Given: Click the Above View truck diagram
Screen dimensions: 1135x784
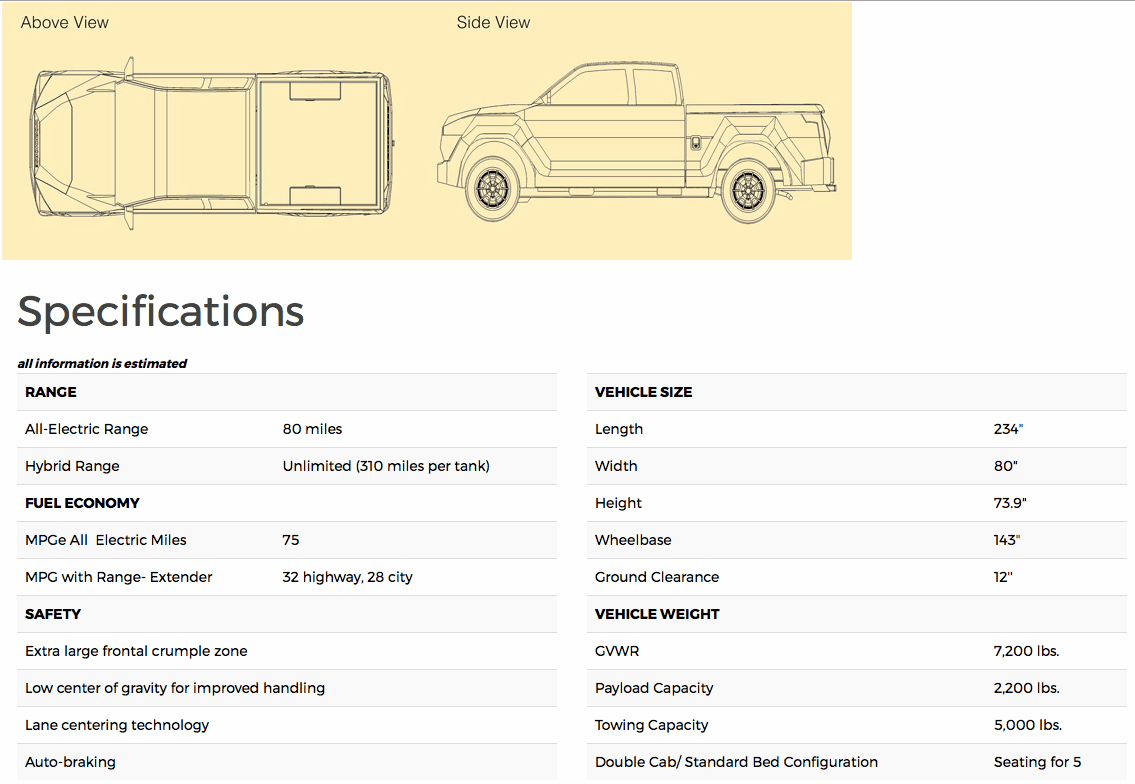Looking at the screenshot, I should pyautogui.click(x=212, y=143).
